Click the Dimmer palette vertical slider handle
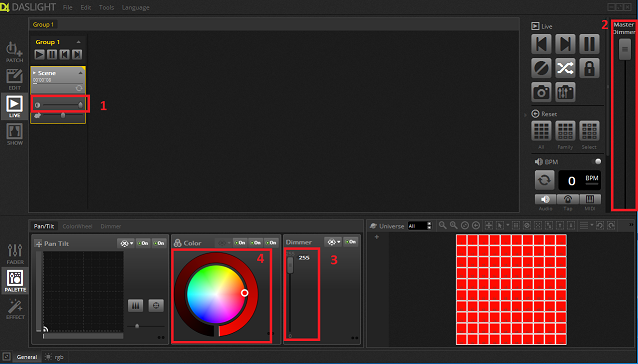Screen dimensions: 638x364 (290, 265)
